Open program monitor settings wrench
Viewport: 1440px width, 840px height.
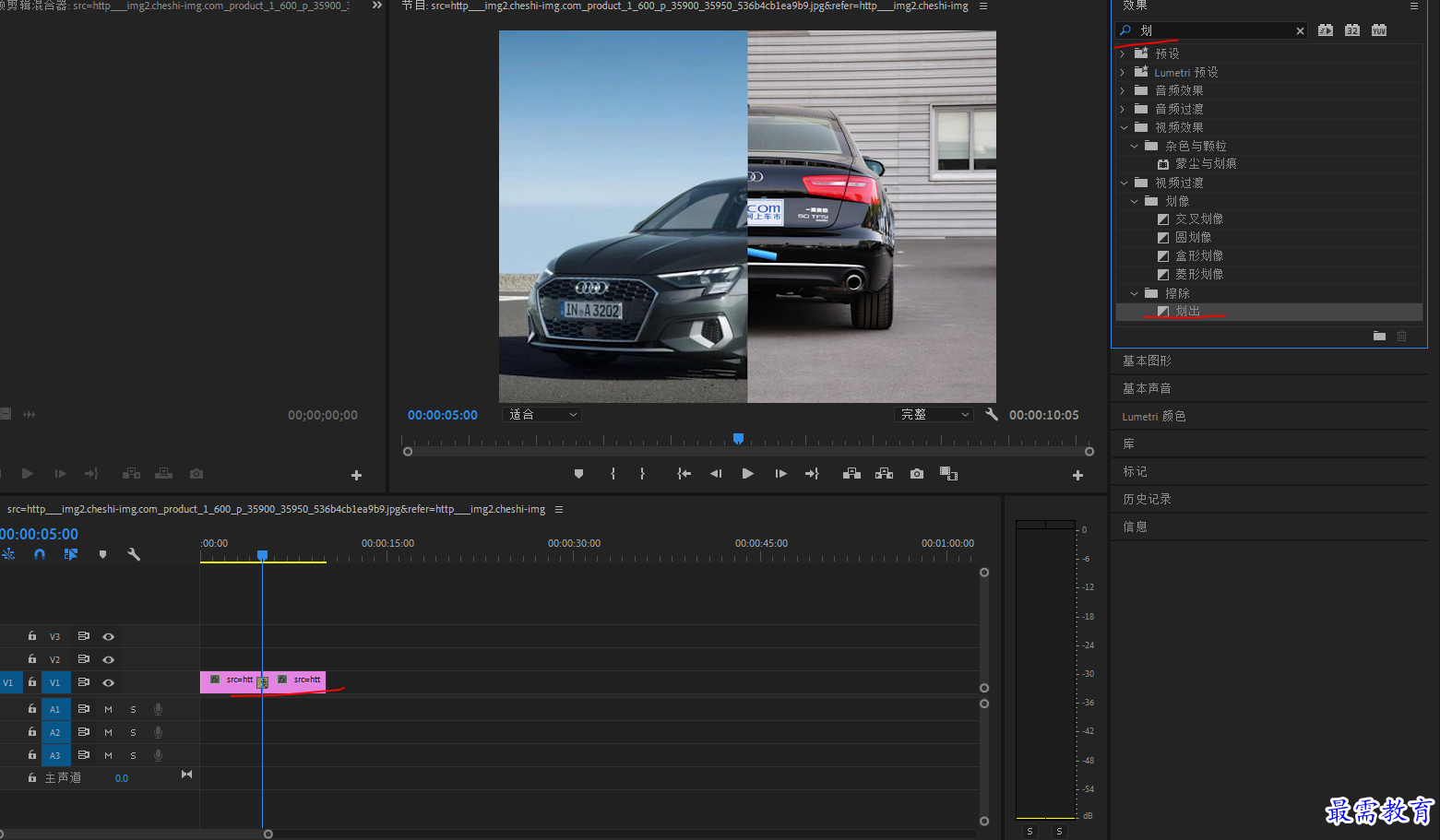point(992,415)
